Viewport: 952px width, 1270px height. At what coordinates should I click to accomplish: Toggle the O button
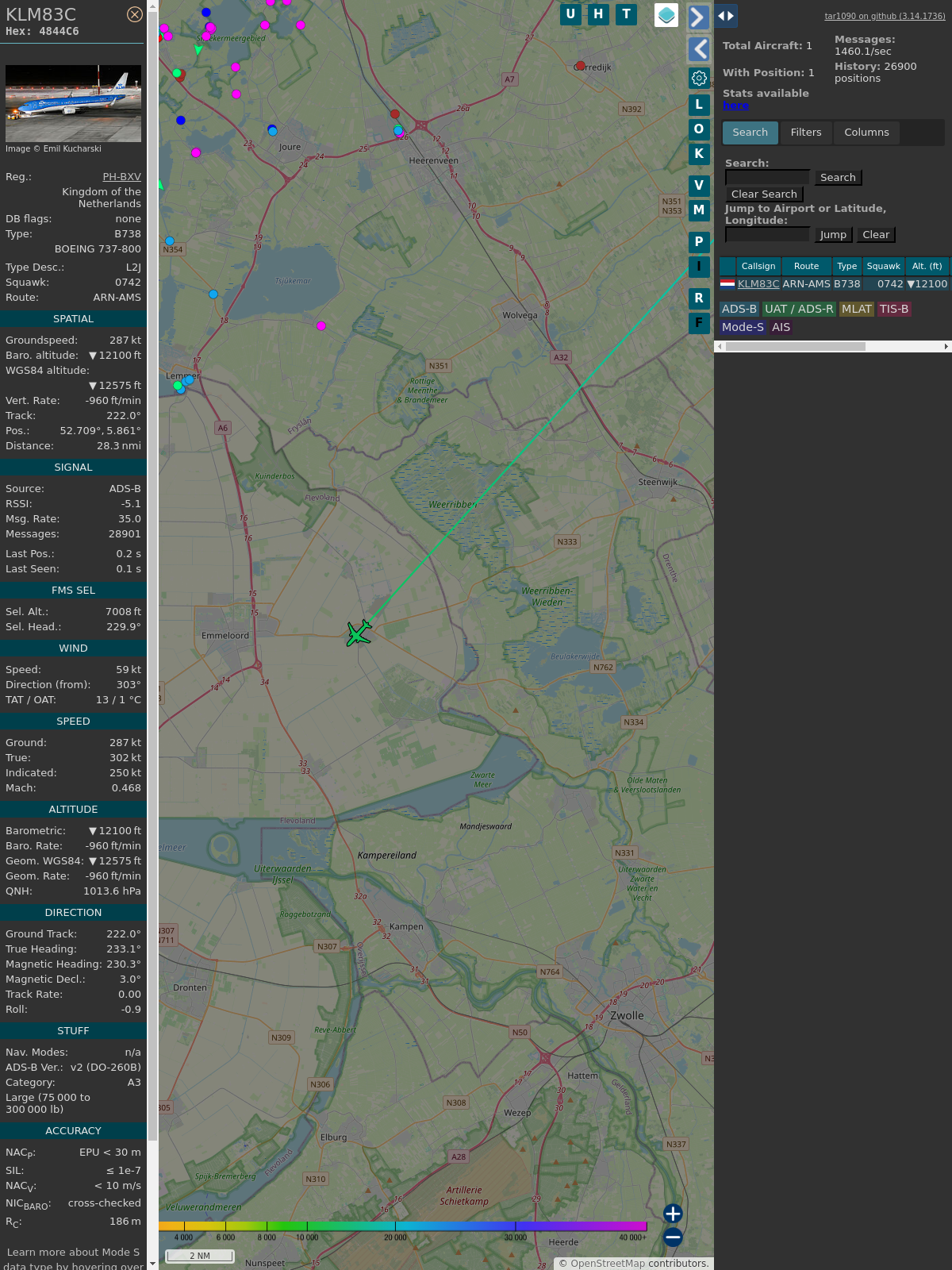pyautogui.click(x=699, y=129)
